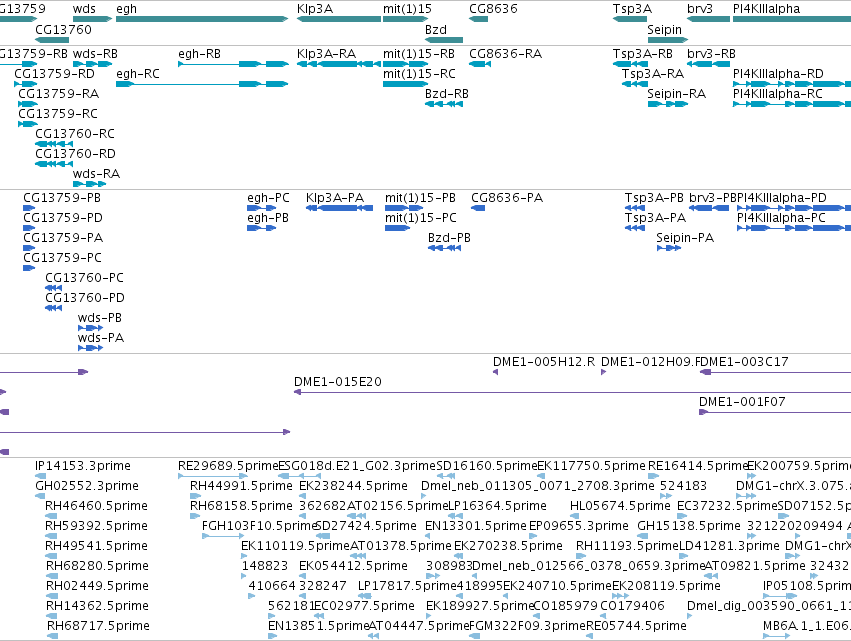Click the wds-RA transcript
The height and width of the screenshot is (641, 851).
[x=90, y=184]
